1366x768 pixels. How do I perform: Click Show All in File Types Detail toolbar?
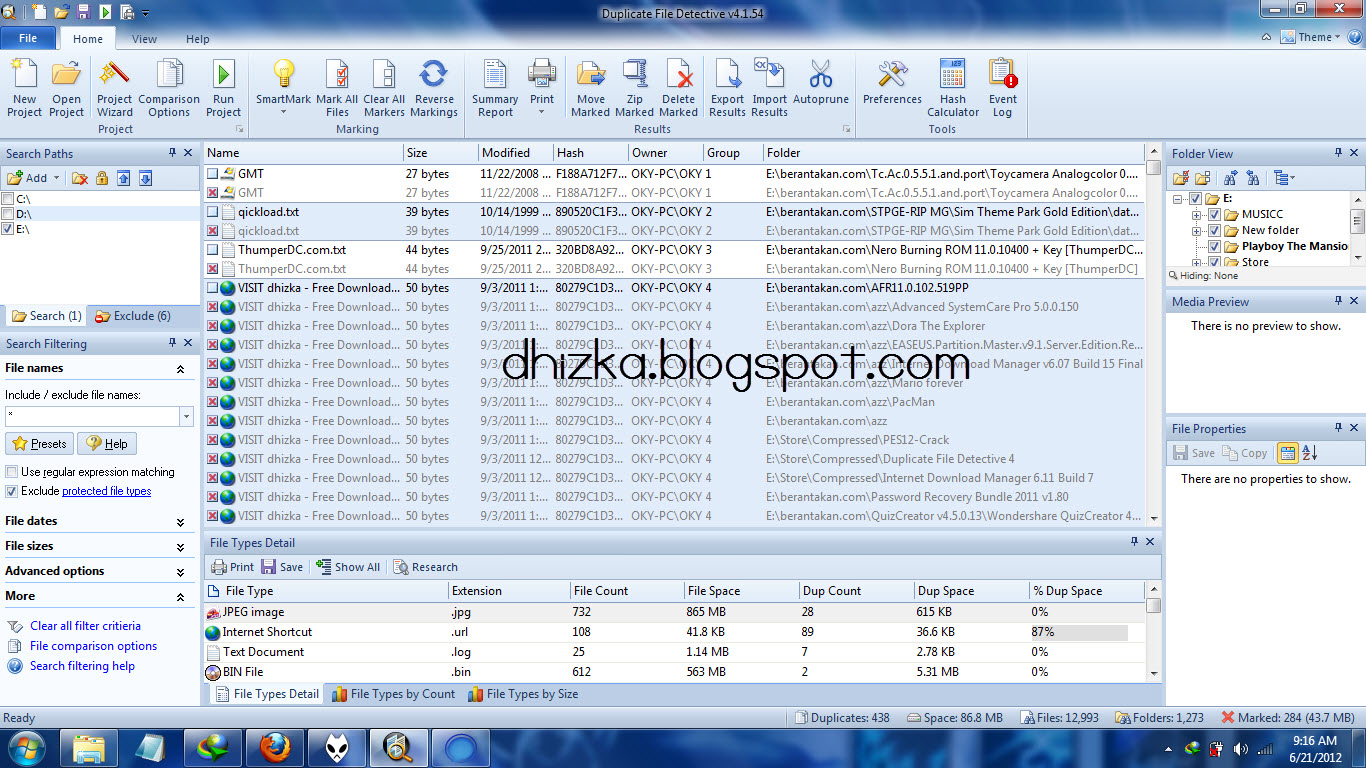point(348,567)
